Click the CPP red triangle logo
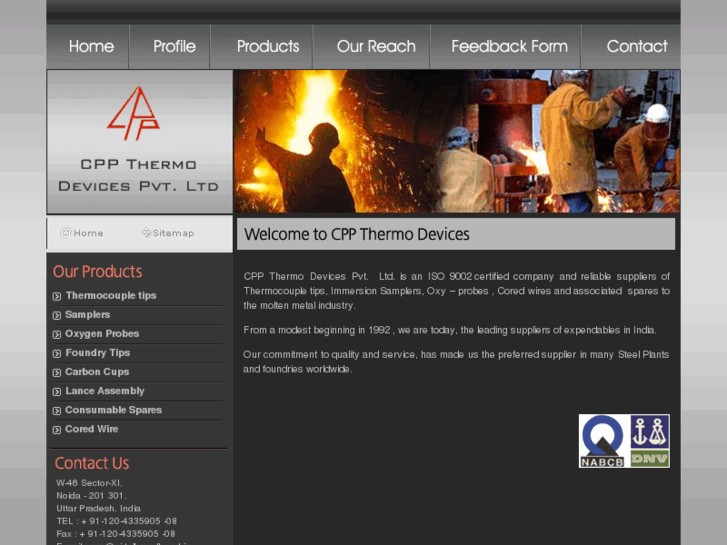This screenshot has width=727, height=545. tap(134, 113)
